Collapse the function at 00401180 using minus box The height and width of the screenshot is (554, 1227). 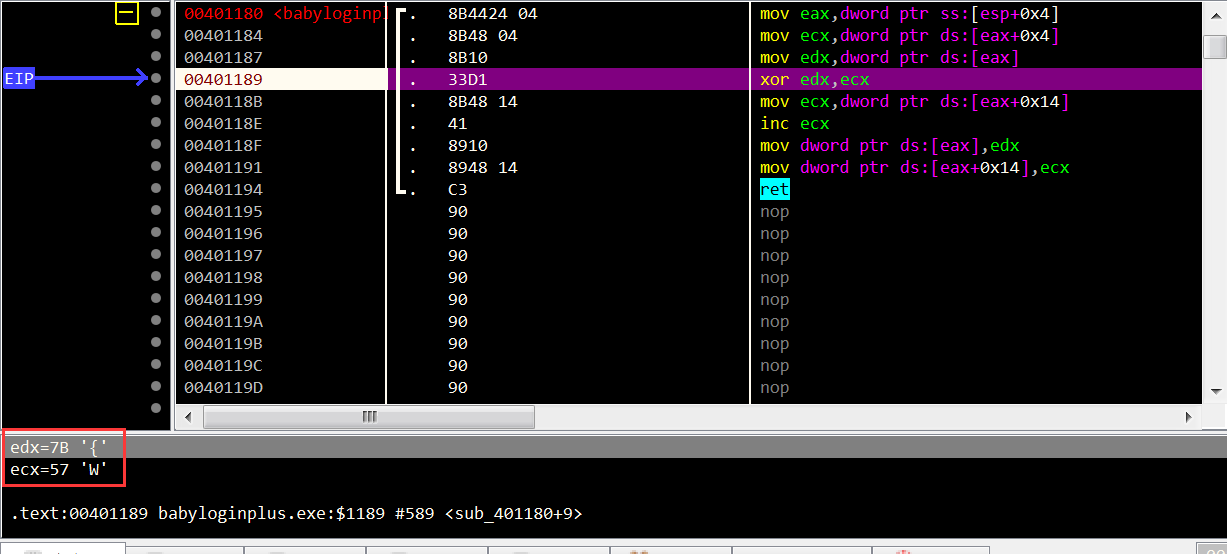(127, 13)
